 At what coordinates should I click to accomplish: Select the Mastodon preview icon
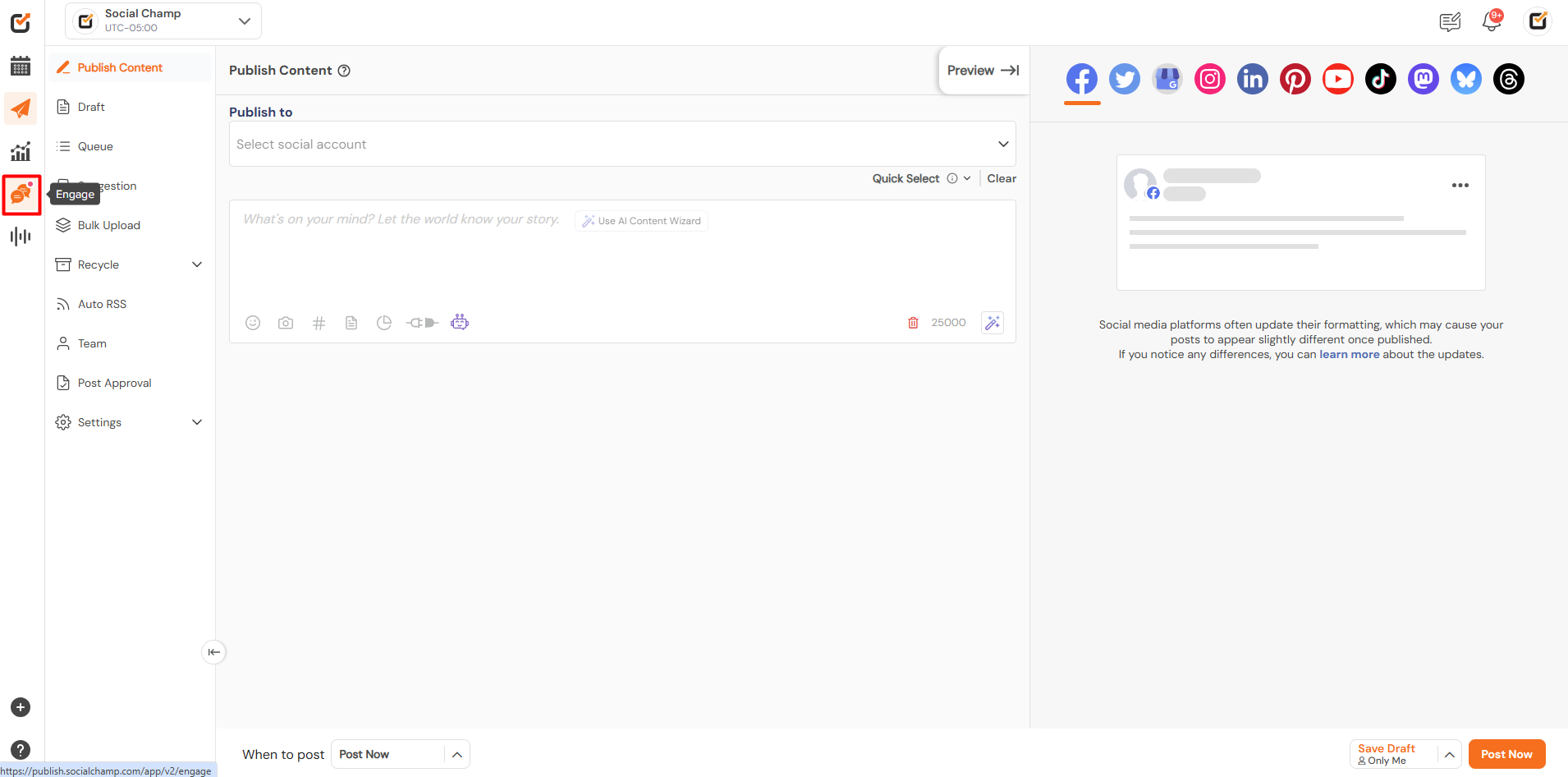[1424, 80]
